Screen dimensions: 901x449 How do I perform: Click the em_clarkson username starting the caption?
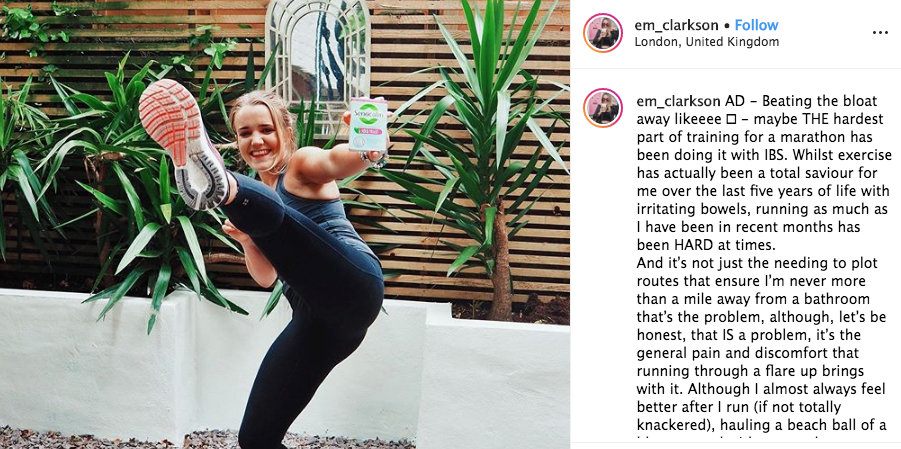[x=678, y=101]
